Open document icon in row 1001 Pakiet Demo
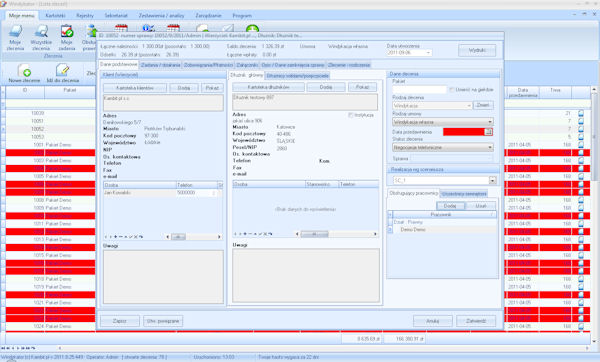Screen dimensions: 600x362 [581, 145]
